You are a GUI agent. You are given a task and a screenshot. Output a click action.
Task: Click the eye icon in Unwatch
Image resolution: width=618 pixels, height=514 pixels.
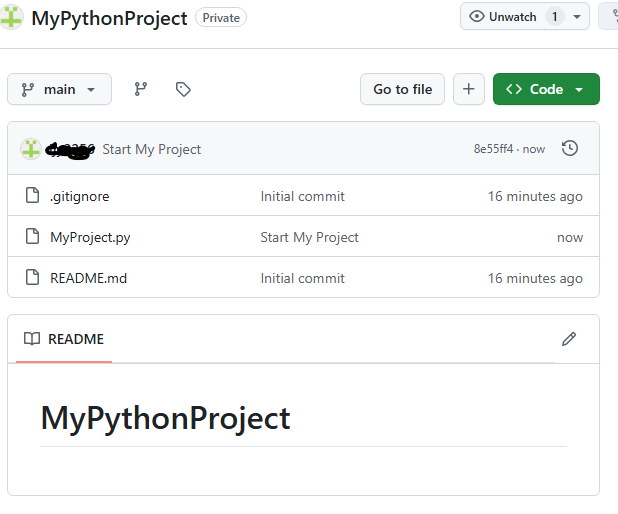(x=477, y=17)
